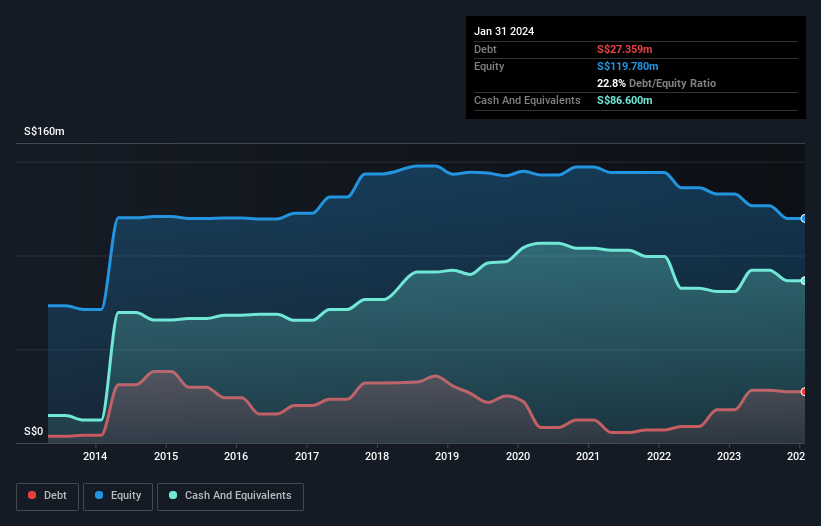Select the teal Cash endpoint marker on chart
821x526 pixels.
(804, 281)
